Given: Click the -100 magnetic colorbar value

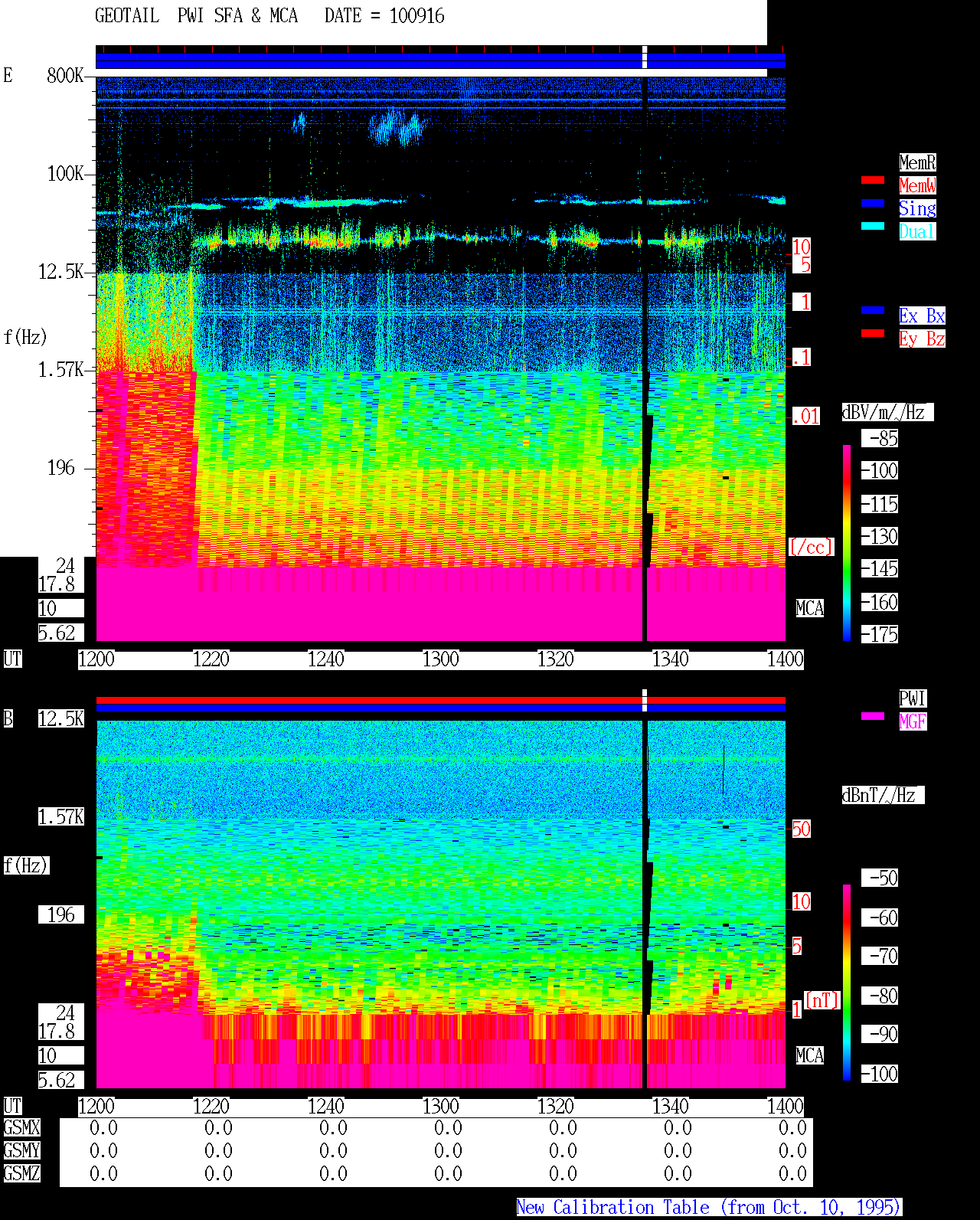Looking at the screenshot, I should (880, 1074).
